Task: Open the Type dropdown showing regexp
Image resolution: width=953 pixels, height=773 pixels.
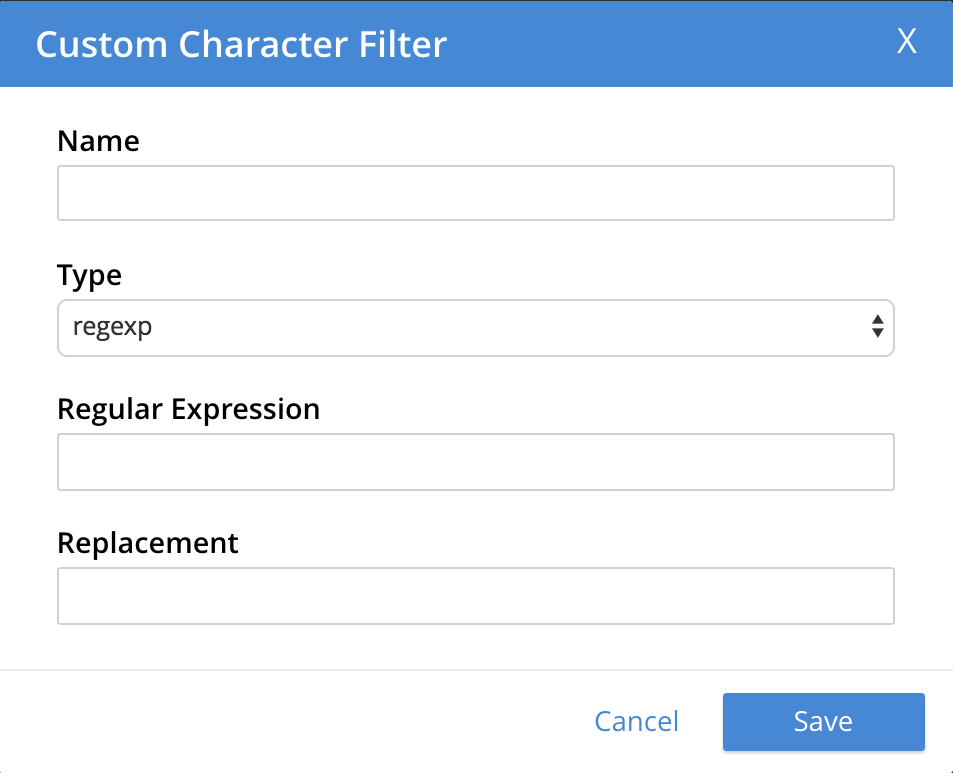Action: [475, 328]
